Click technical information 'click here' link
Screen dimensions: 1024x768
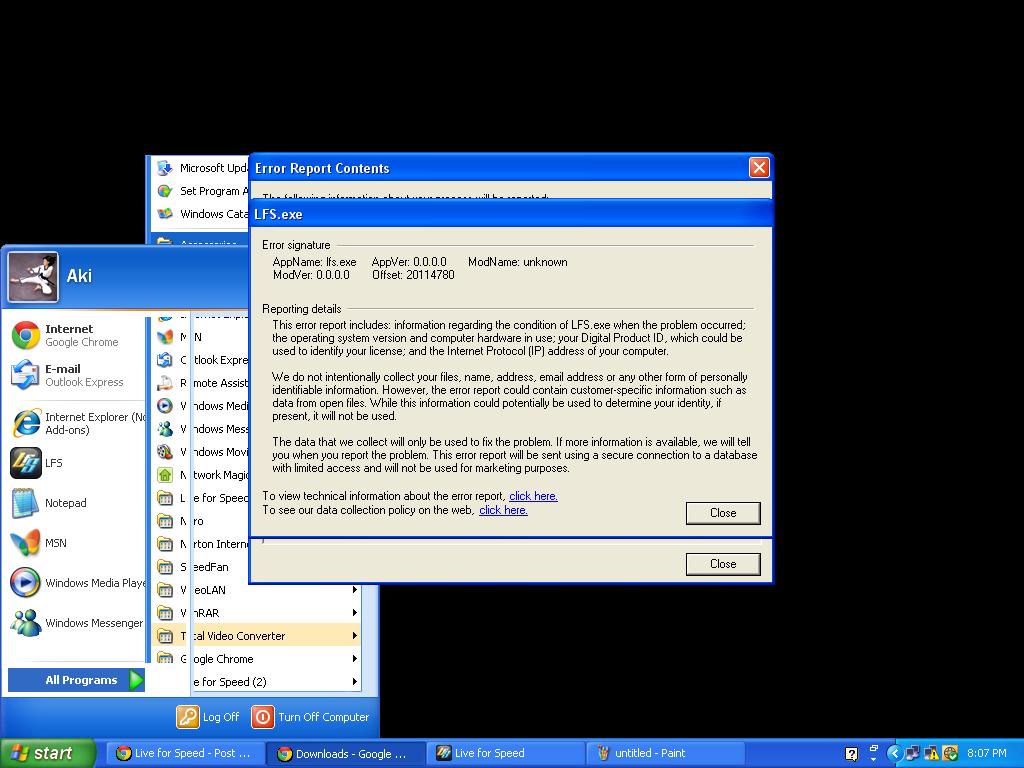point(533,496)
